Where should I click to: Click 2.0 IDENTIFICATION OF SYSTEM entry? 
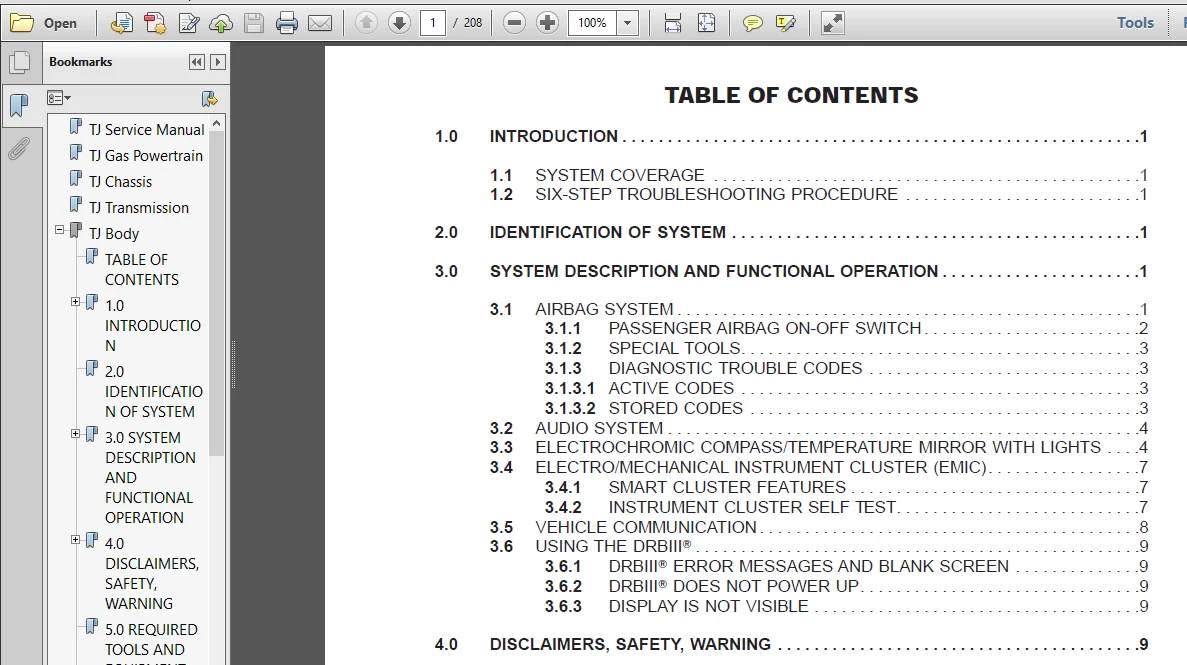(x=791, y=233)
